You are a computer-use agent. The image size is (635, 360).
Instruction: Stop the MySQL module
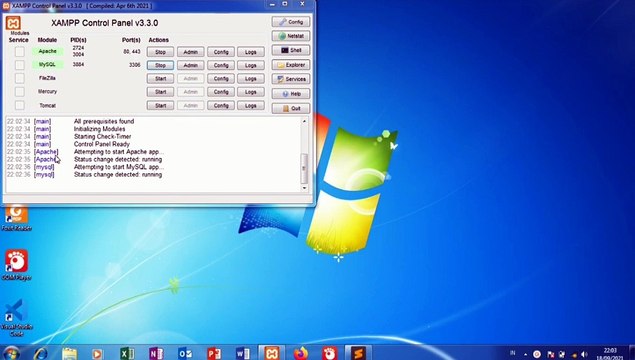pos(160,65)
